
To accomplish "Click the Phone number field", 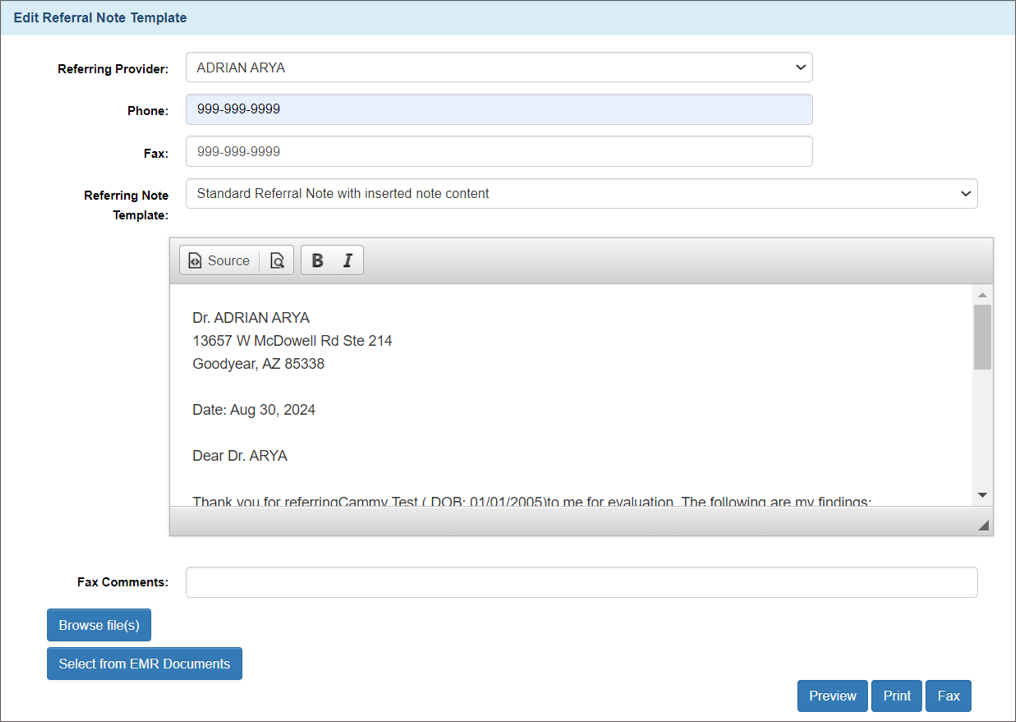I will coord(499,110).
